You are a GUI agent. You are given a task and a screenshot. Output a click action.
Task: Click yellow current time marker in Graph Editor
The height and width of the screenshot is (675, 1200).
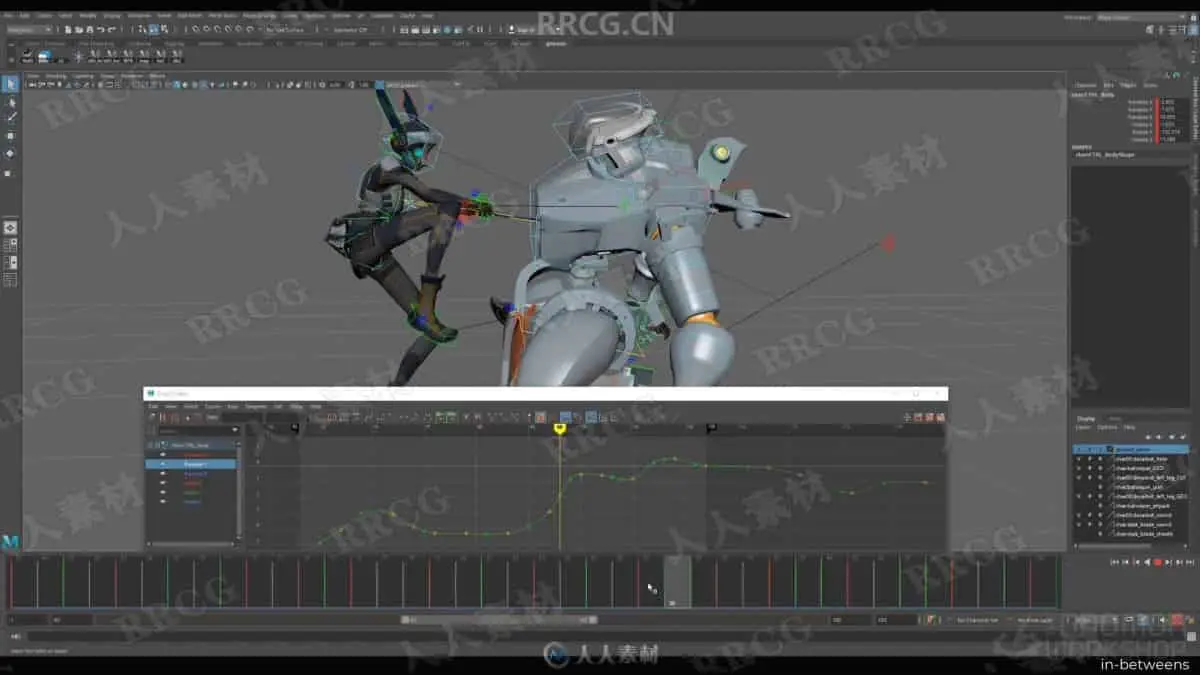click(x=560, y=428)
